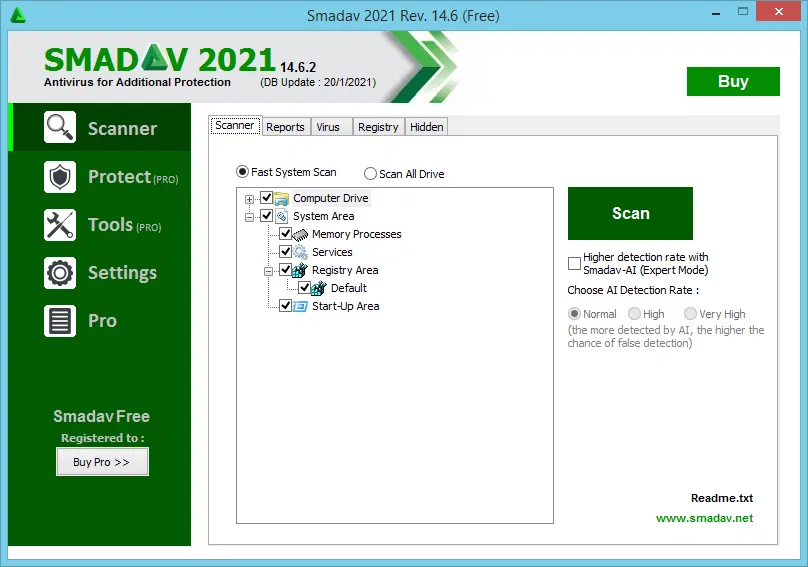This screenshot has height=567, width=808.
Task: Click the Protect shield icon
Action: pos(60,177)
